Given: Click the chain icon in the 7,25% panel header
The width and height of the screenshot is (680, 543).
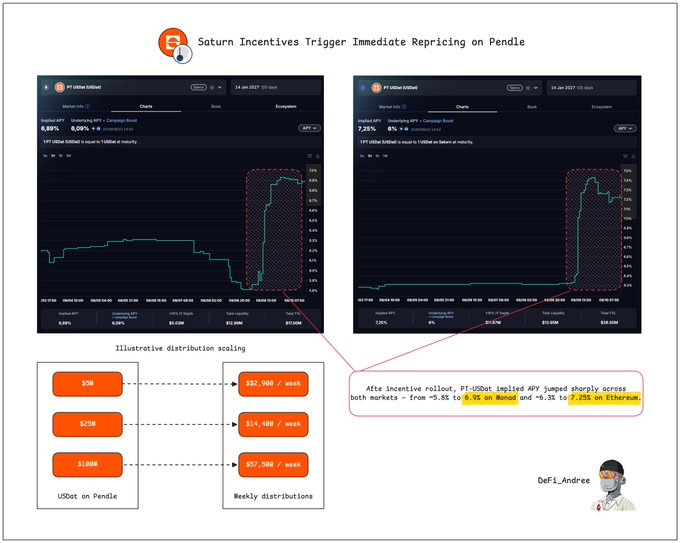Looking at the screenshot, I should point(363,88).
